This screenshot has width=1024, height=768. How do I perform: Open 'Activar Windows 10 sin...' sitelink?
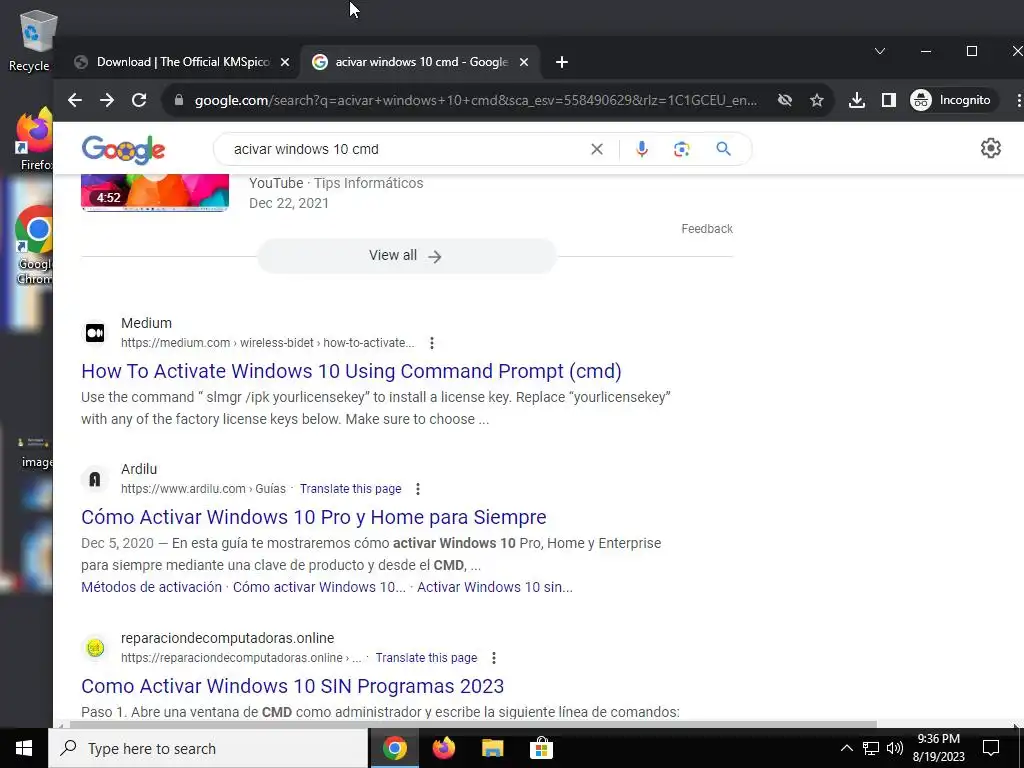coord(495,587)
